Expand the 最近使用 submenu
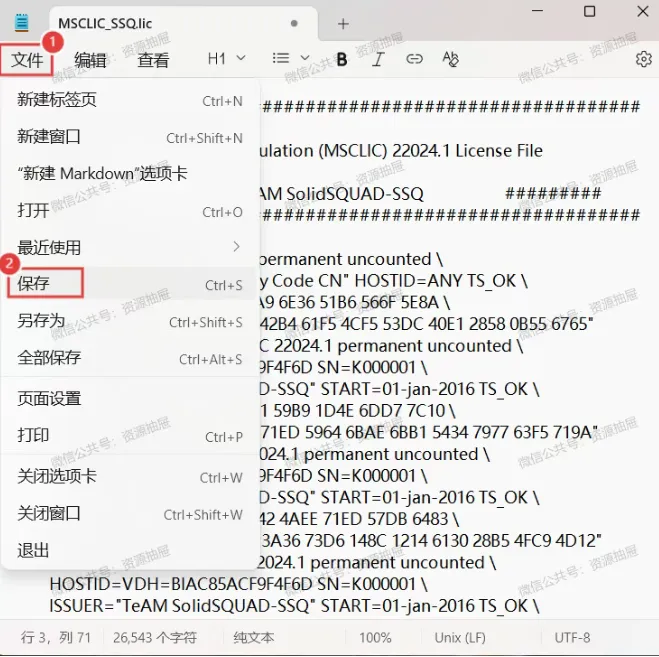659x657 pixels. coord(129,247)
